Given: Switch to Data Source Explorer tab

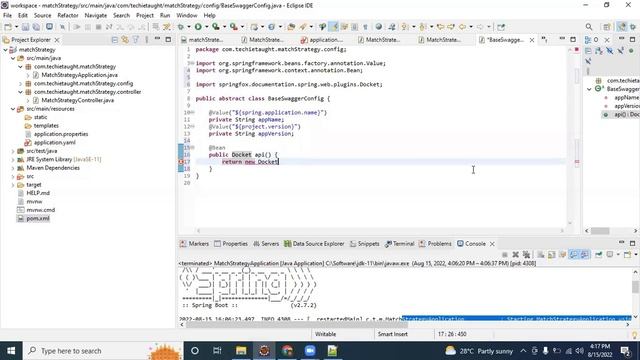Looking at the screenshot, I should pyautogui.click(x=314, y=244).
